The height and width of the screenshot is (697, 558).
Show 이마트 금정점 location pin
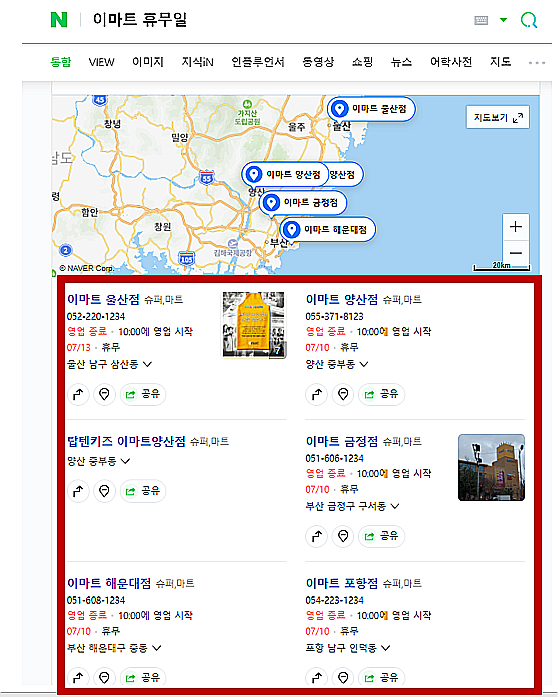point(343,536)
